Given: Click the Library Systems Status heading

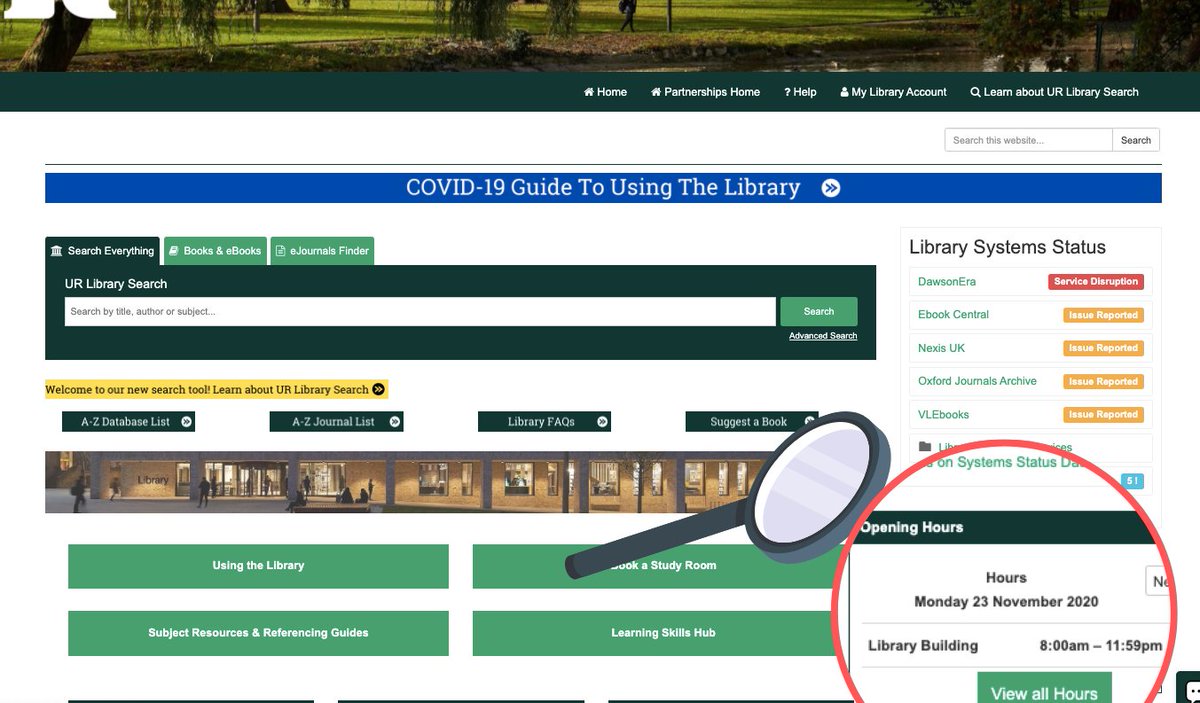Looking at the screenshot, I should click(x=1007, y=247).
